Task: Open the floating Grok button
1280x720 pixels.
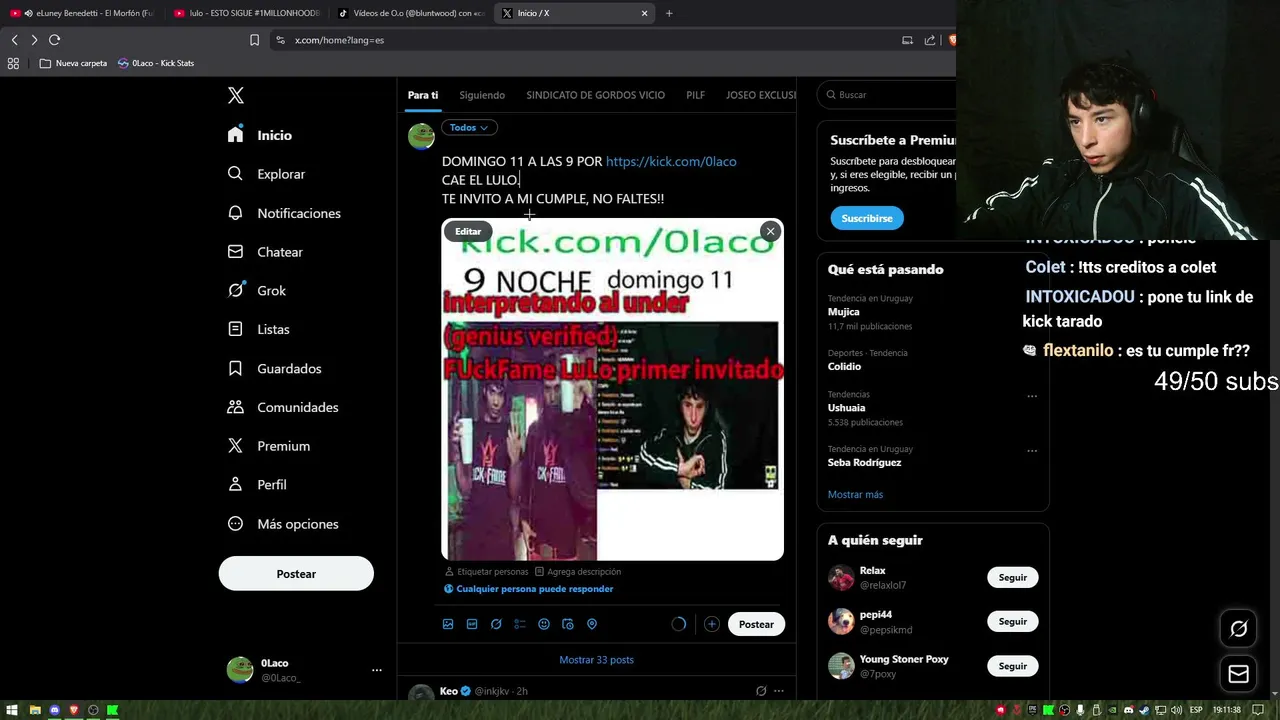Action: pyautogui.click(x=1238, y=628)
